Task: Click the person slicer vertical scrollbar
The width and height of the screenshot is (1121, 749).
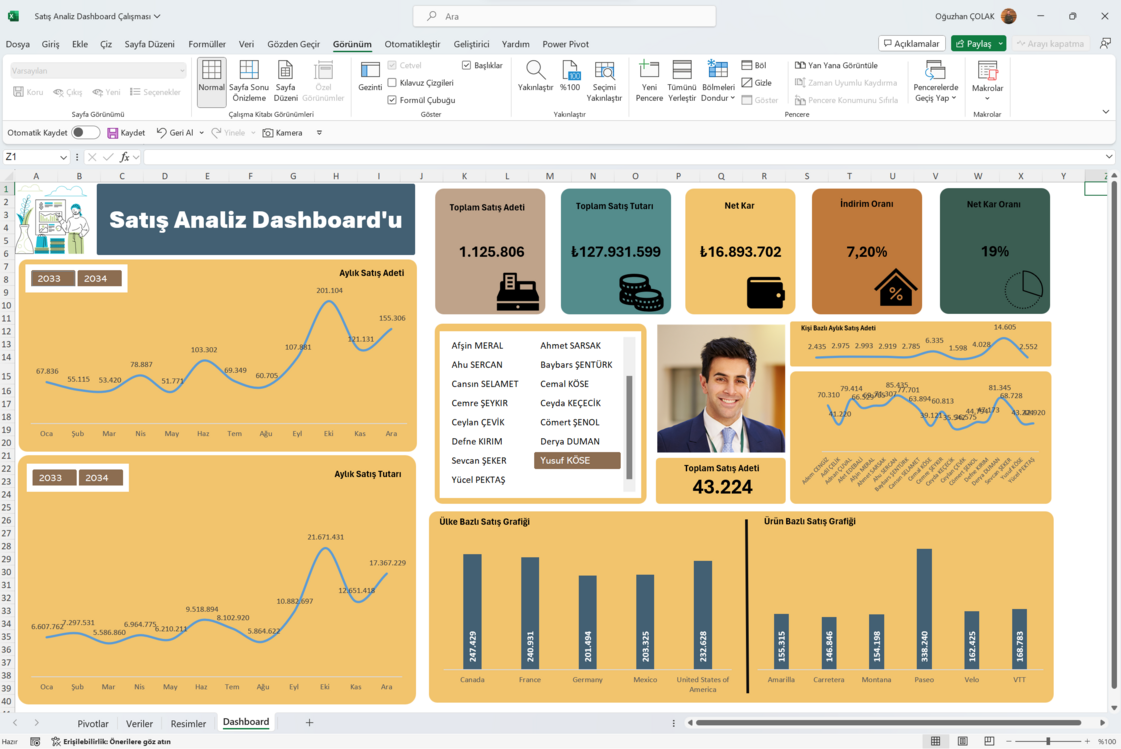Action: [x=629, y=427]
